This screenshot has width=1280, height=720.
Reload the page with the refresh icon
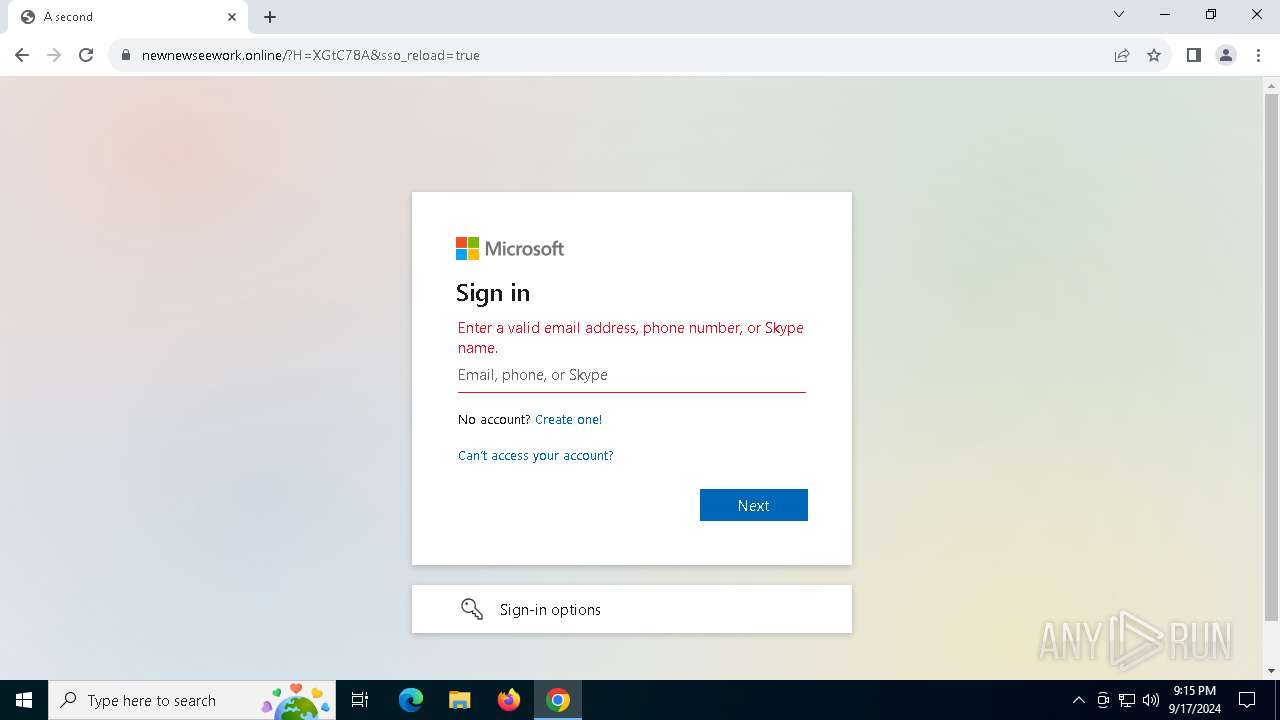point(86,55)
